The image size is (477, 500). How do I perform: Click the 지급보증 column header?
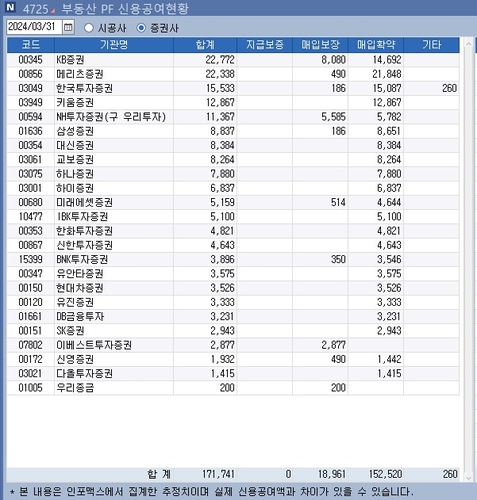(265, 45)
